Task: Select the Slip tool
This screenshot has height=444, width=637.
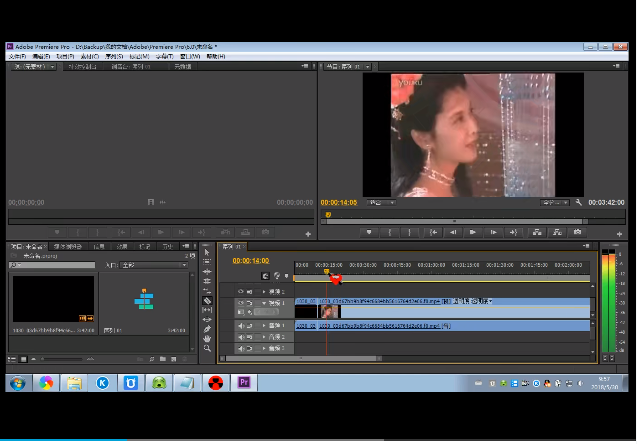Action: coord(207,310)
